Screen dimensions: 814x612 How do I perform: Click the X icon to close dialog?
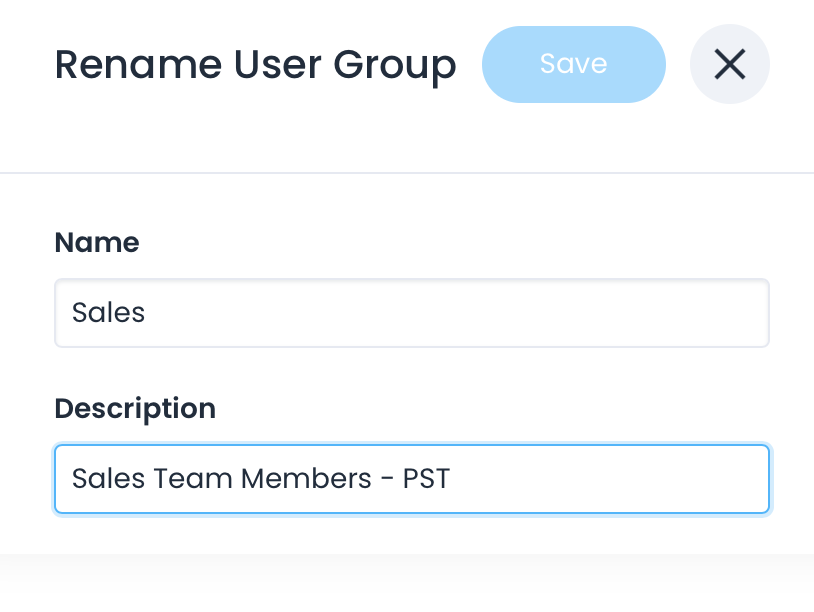click(730, 65)
